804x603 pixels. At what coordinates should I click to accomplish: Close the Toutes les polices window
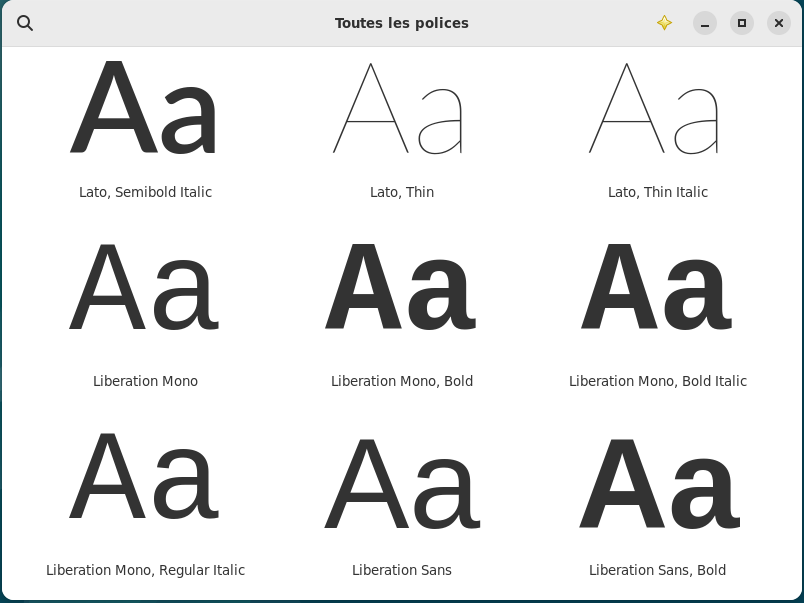(x=778, y=23)
